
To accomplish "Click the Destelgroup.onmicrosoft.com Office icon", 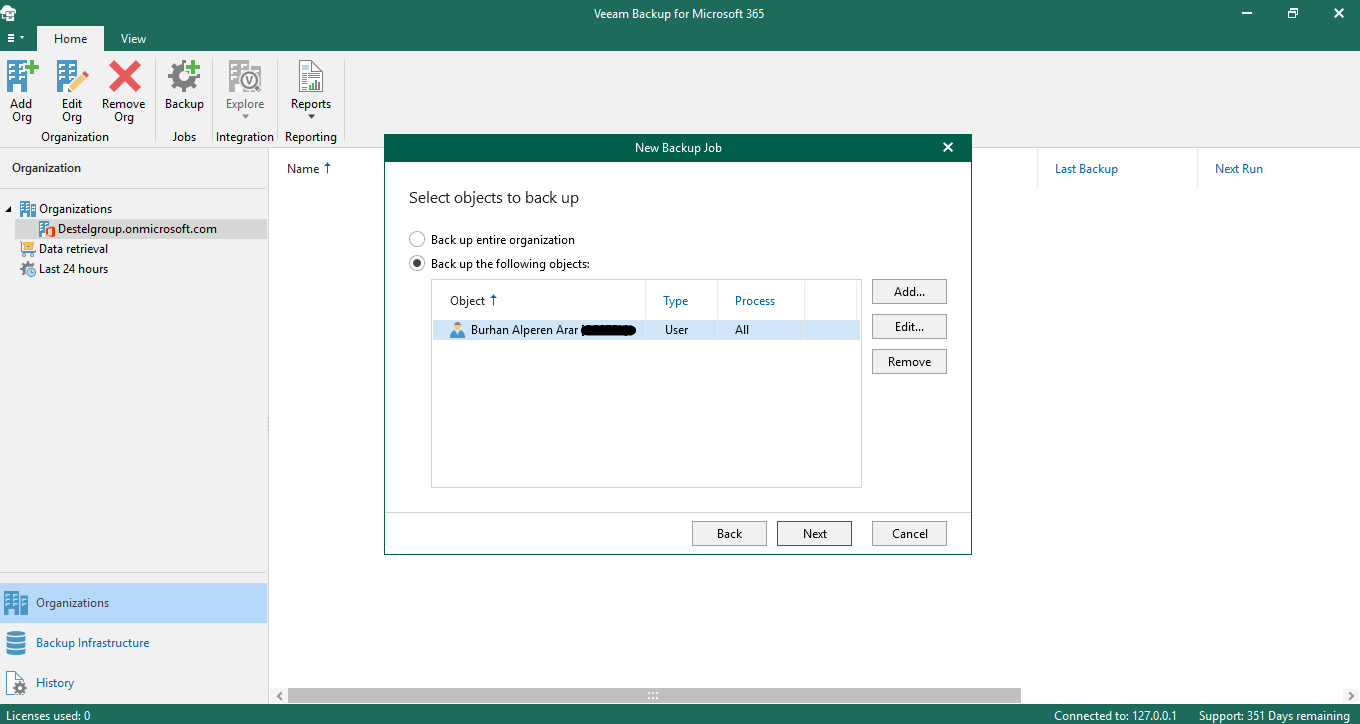I will (47, 229).
